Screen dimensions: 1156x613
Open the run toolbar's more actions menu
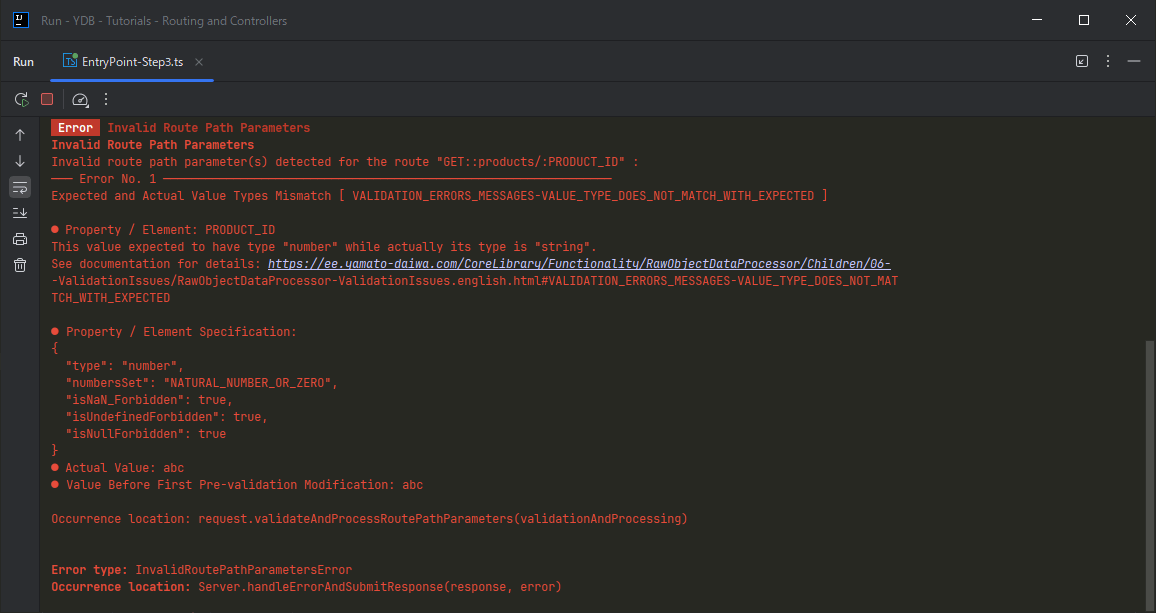106,99
